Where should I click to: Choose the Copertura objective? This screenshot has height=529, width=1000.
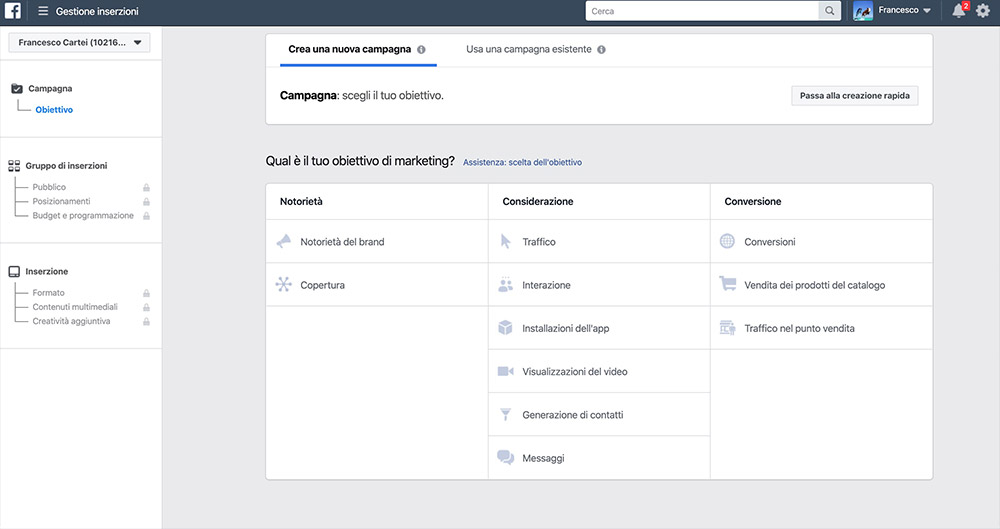coord(377,285)
